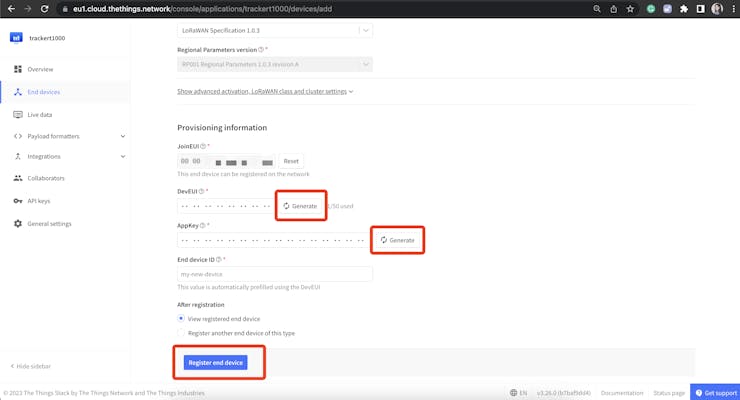Screen dimensions: 740x400
Task: Open the blue extension icon in browser toolbar
Action: pyautogui.click(x=667, y=9)
